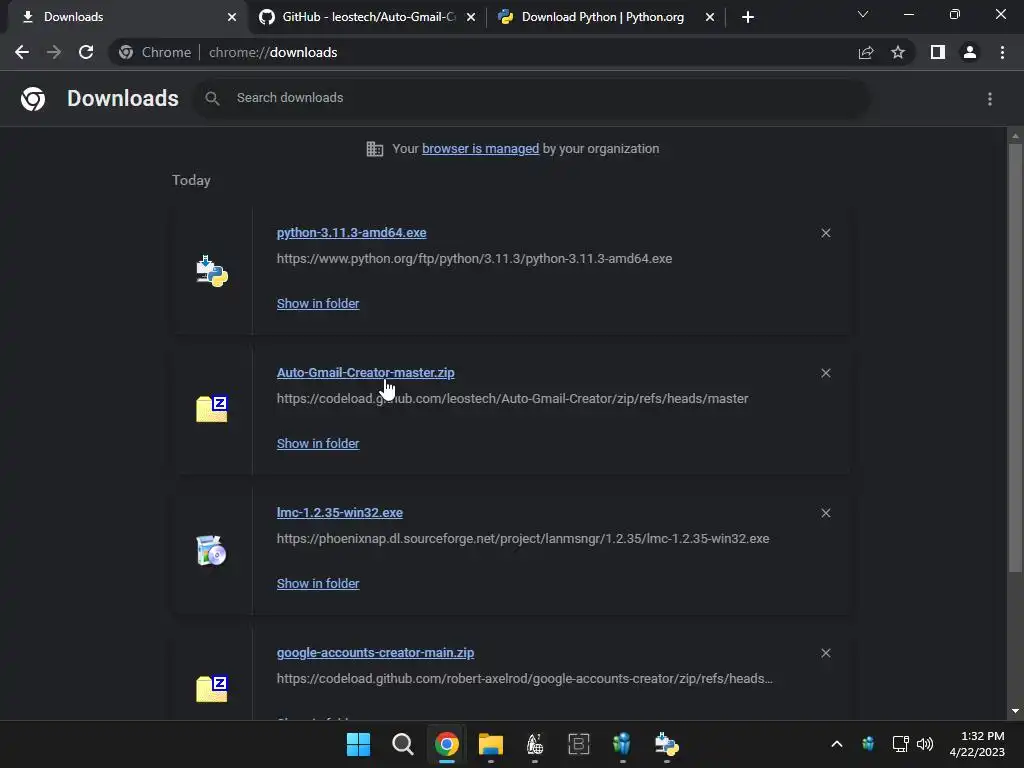Click the sourceforge lanmsngr URL text
Image resolution: width=1024 pixels, height=768 pixels.
(x=523, y=539)
